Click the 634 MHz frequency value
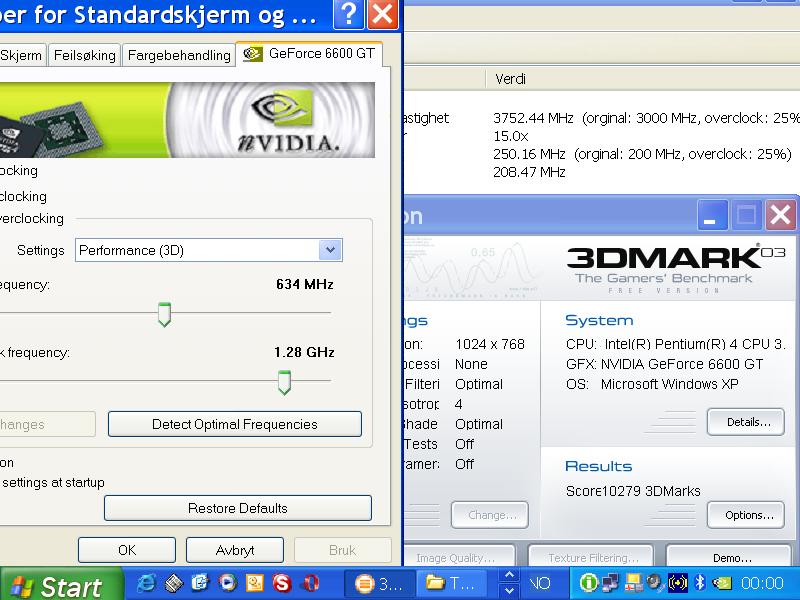 click(x=305, y=284)
